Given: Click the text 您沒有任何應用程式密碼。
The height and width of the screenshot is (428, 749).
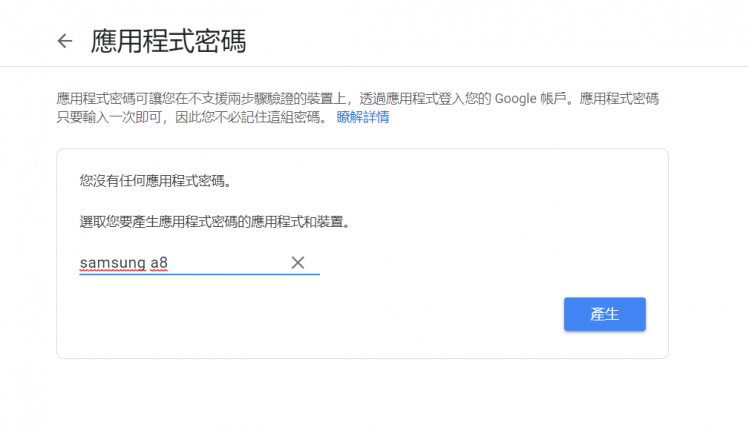Looking at the screenshot, I should click(x=155, y=181).
